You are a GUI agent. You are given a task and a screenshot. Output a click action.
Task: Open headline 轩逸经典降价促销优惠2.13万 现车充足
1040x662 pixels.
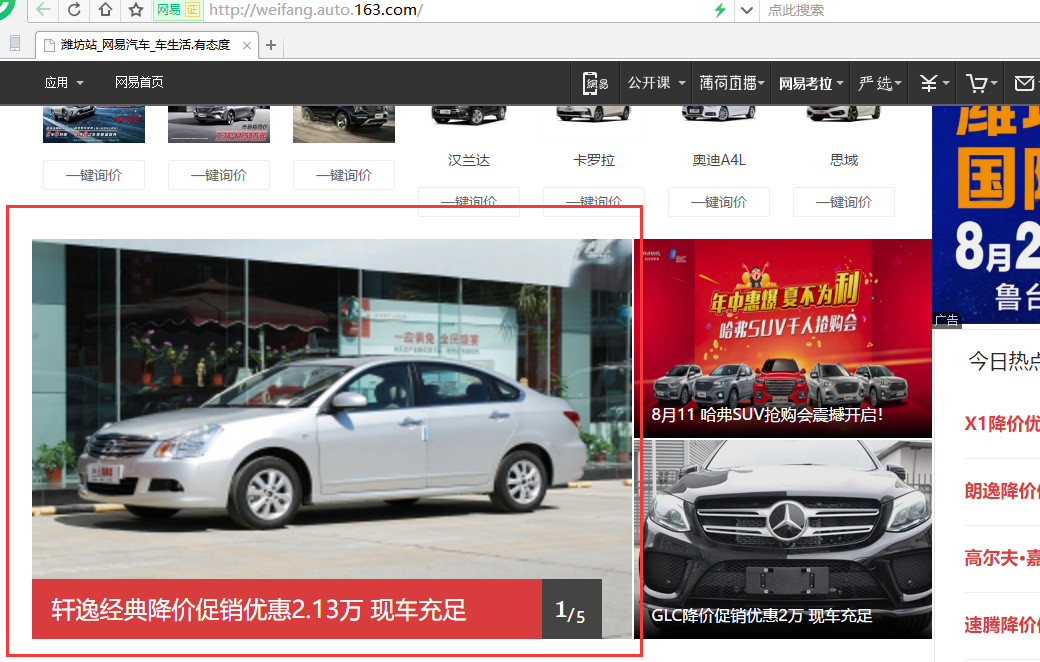point(259,610)
